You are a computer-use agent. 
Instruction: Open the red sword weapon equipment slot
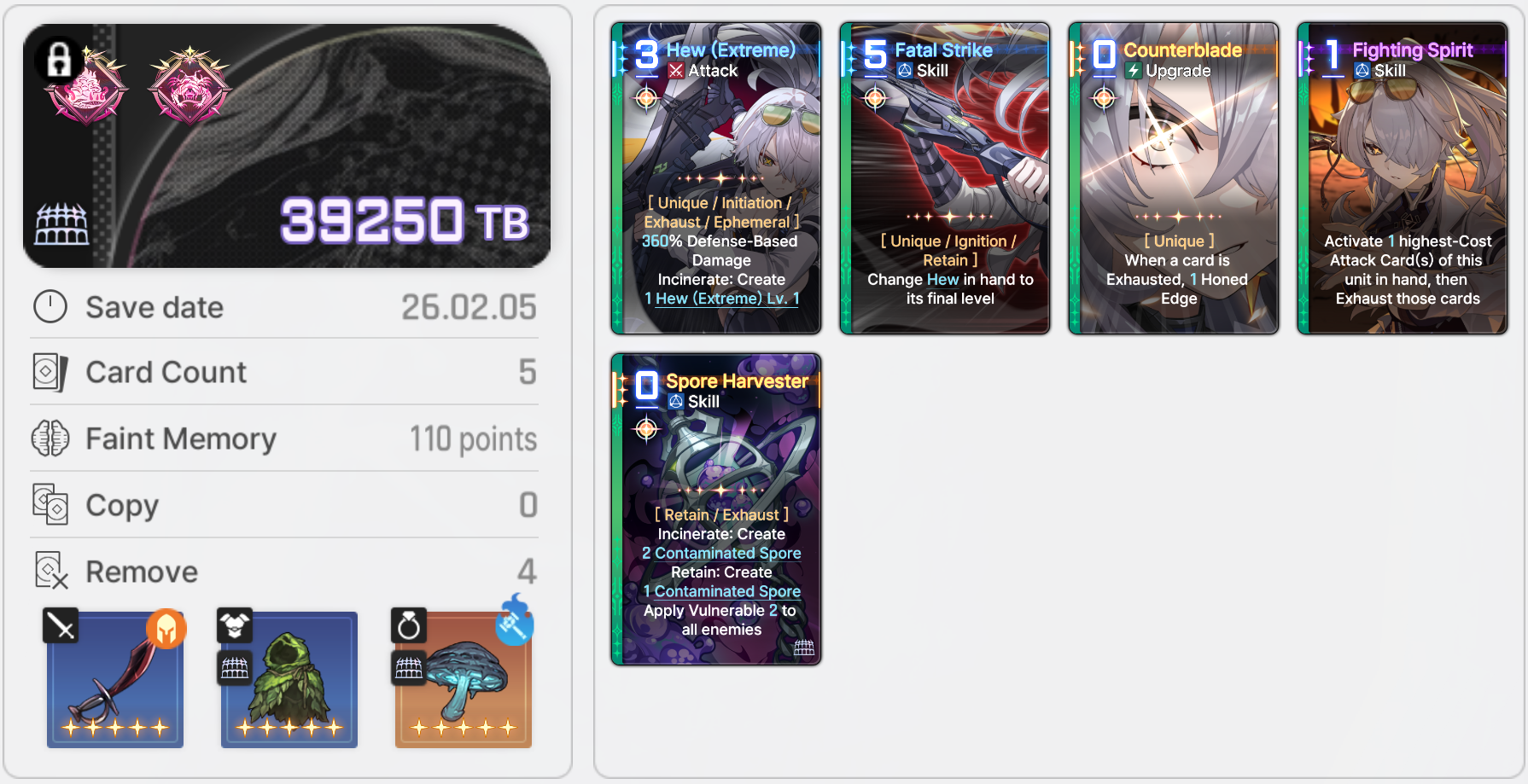click(x=115, y=679)
